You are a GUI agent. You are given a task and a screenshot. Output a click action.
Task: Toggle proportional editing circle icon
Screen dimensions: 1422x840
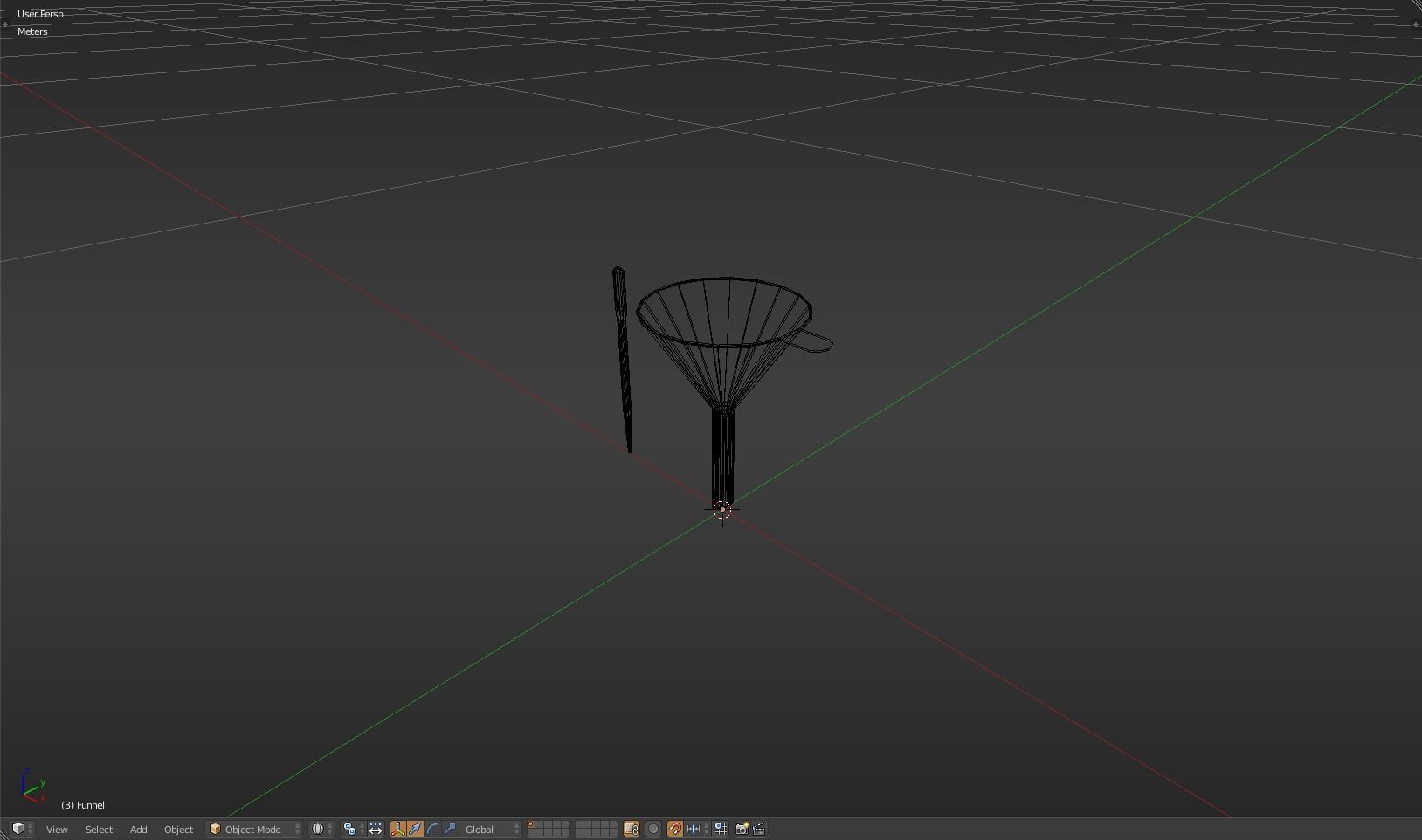tap(653, 829)
